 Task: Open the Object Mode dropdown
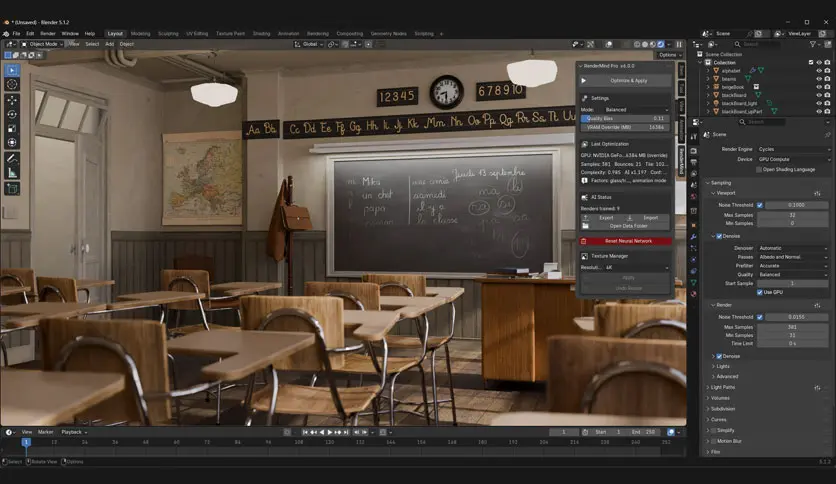pyautogui.click(x=43, y=44)
